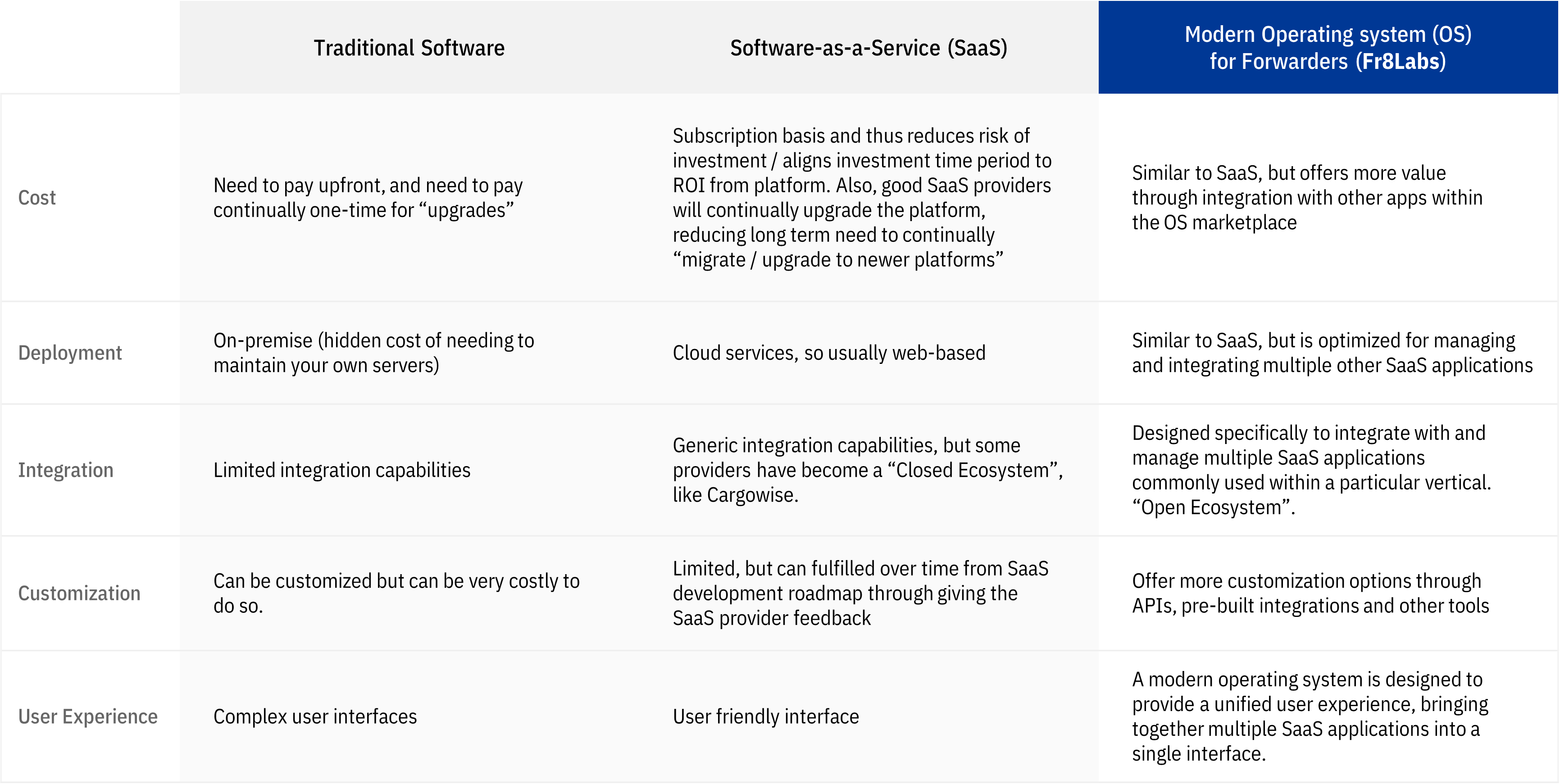Image resolution: width=1560 pixels, height=784 pixels.
Task: Select the 'Subscription basis' SaaS cost cell
Action: [x=862, y=197]
